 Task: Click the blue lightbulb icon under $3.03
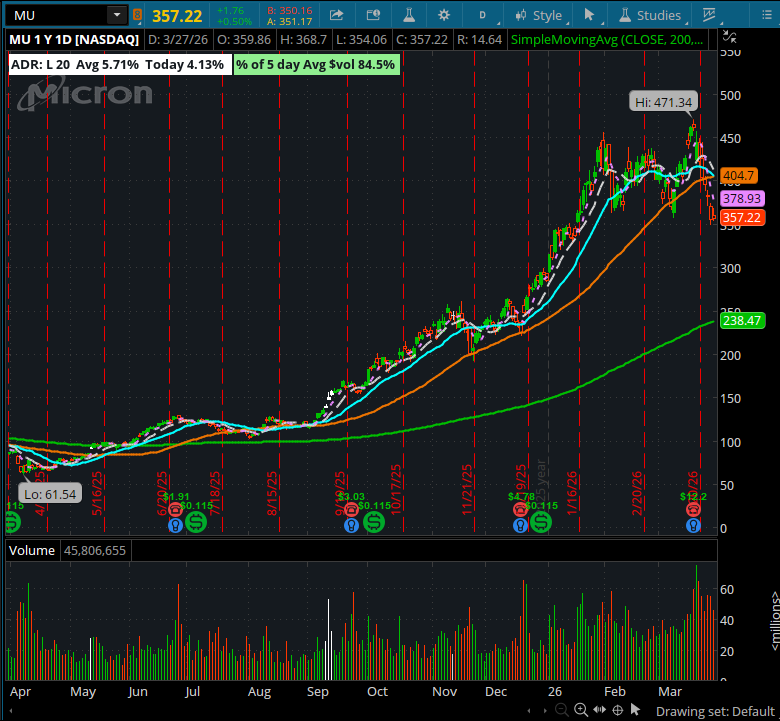coord(351,525)
